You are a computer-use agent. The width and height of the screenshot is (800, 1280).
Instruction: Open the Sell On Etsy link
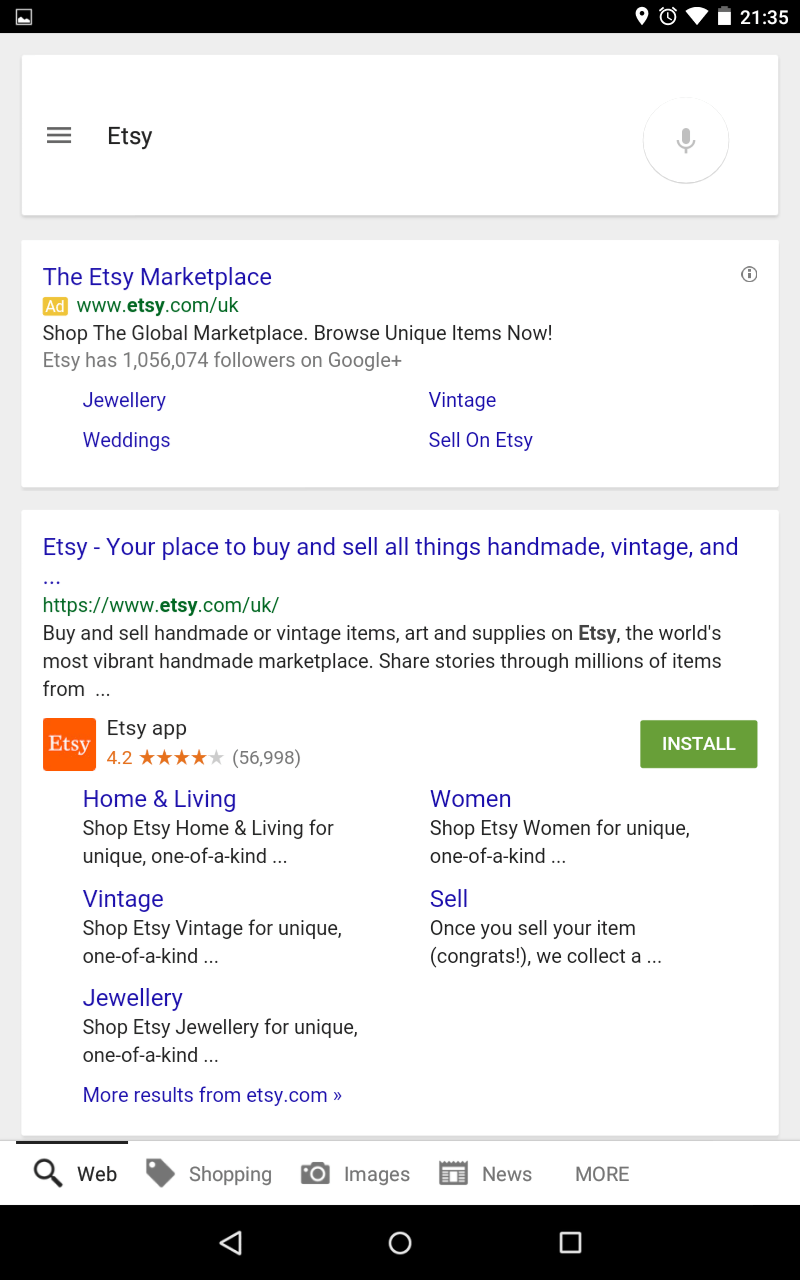480,440
